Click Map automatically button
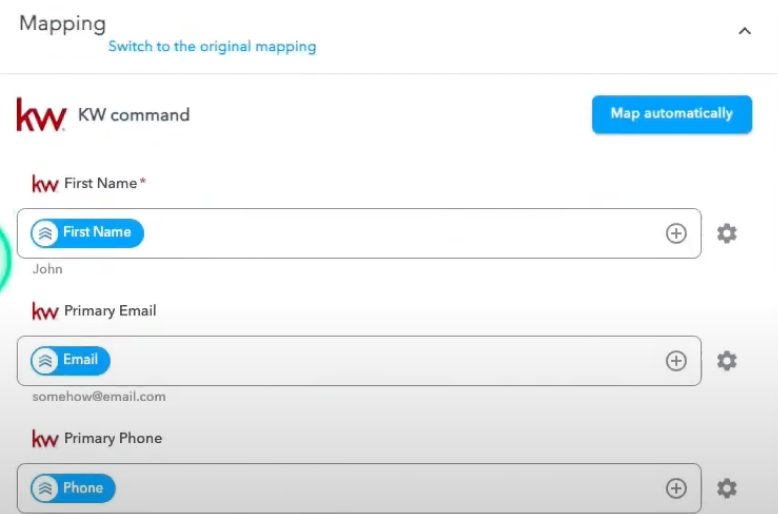 click(672, 114)
